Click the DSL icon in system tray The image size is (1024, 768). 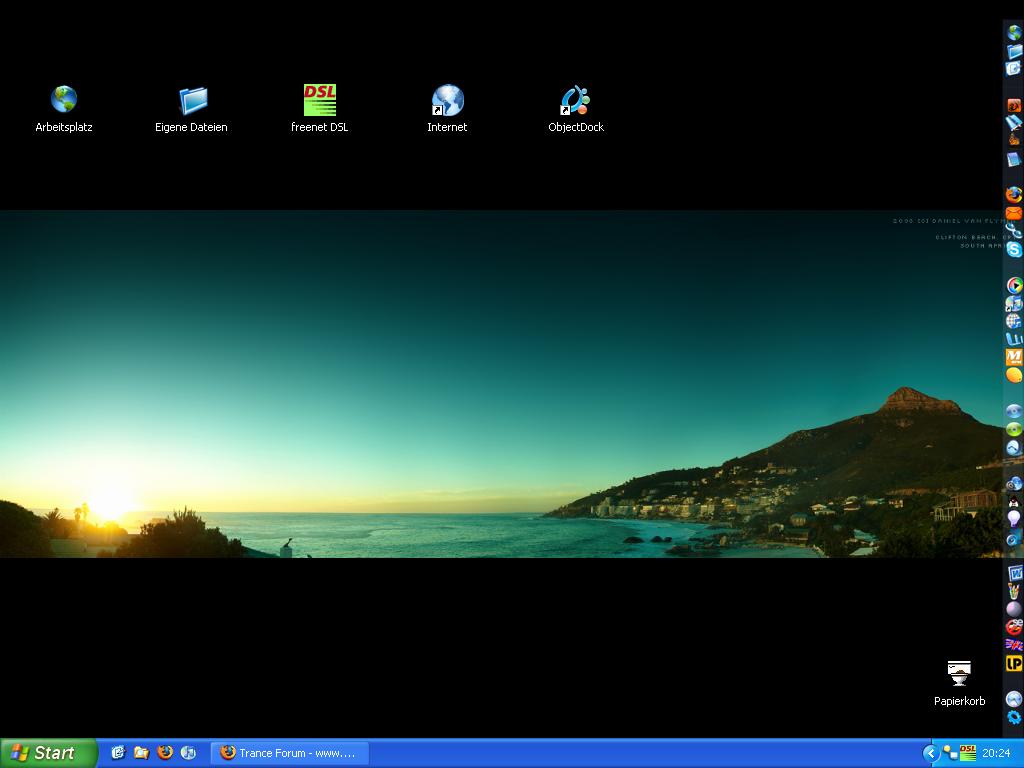point(967,752)
